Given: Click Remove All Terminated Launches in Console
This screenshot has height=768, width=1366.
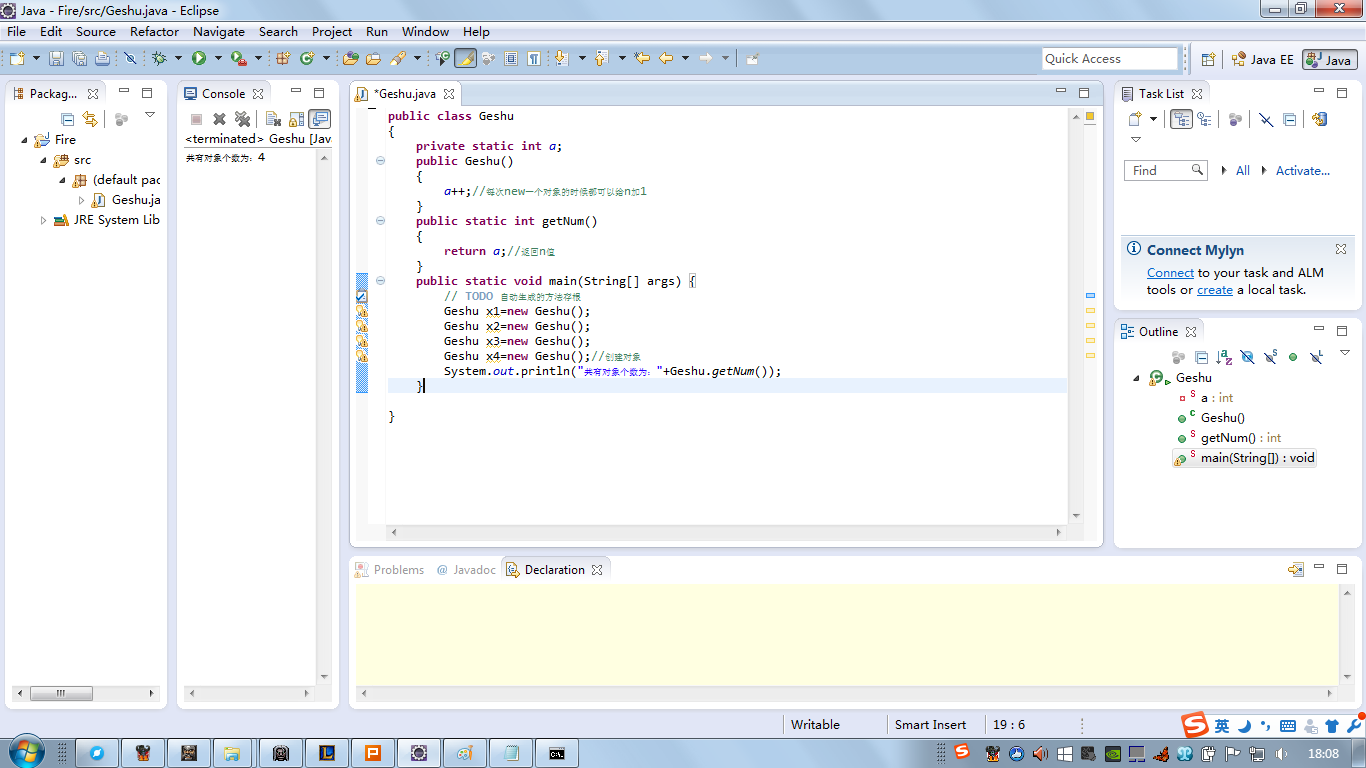Looking at the screenshot, I should (x=242, y=119).
